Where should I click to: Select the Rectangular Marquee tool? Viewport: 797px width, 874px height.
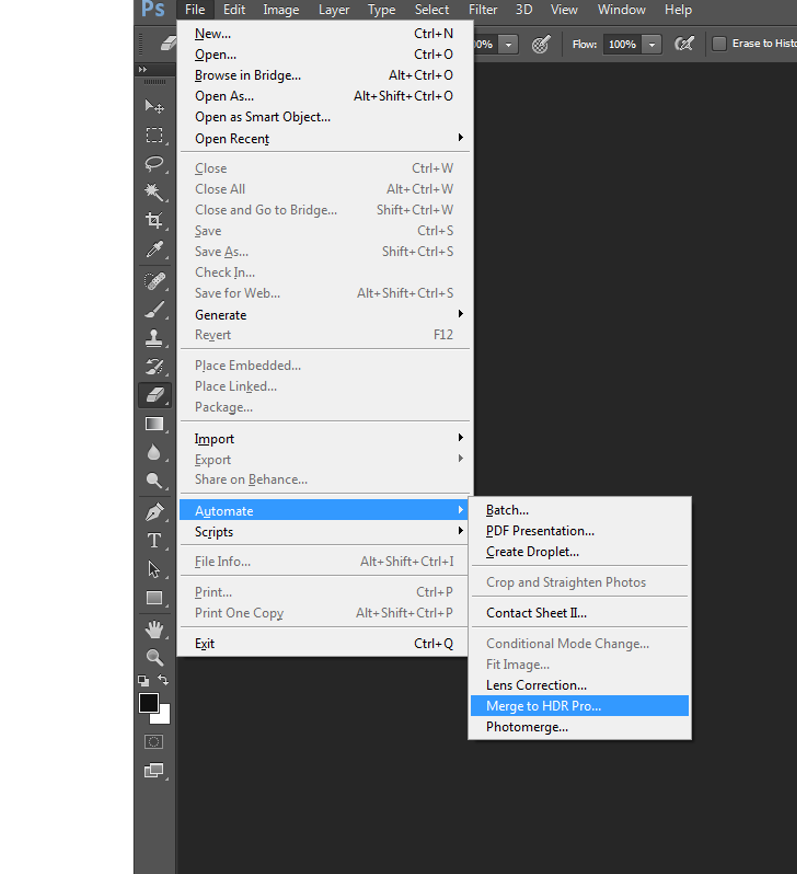154,135
